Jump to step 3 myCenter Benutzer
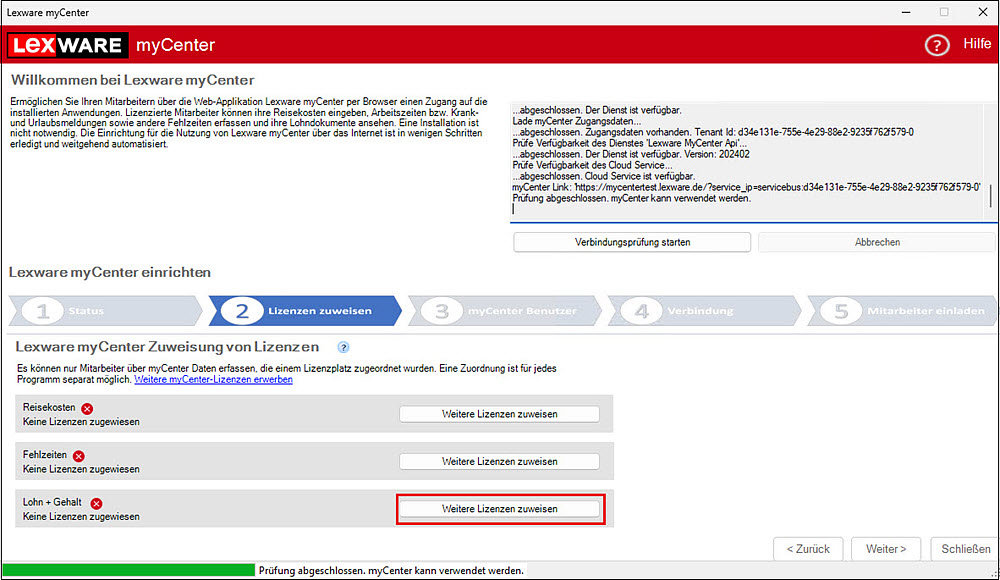Viewport: 1000px width, 580px height. 504,311
